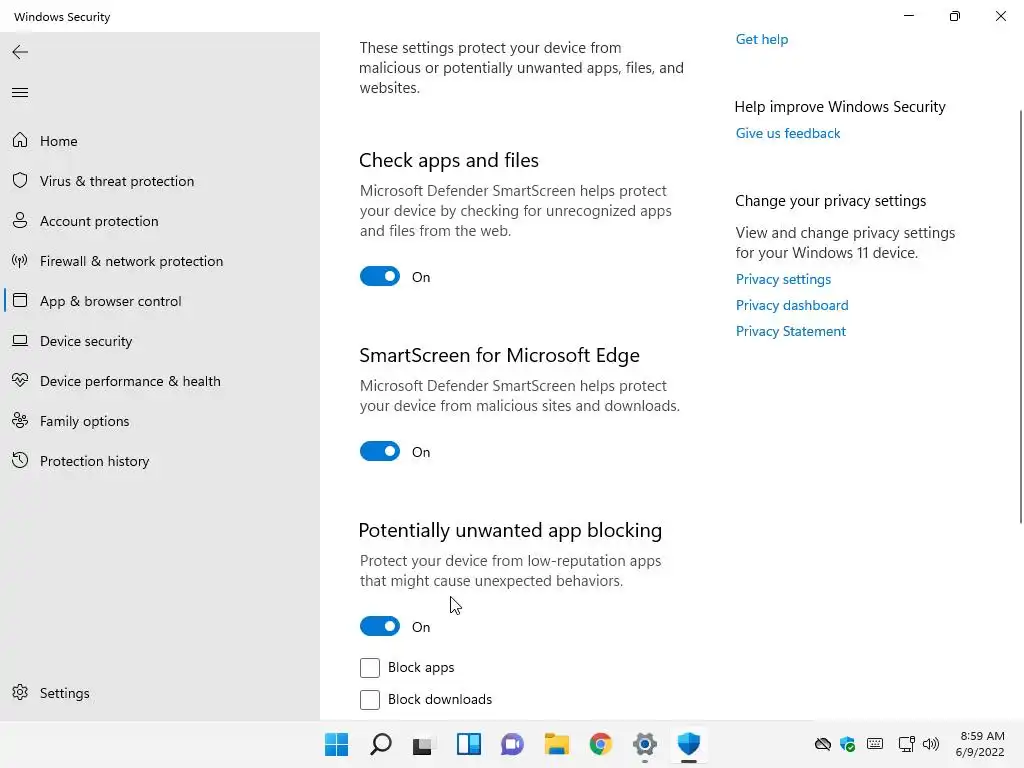Click the Virus & threat protection shield icon
Screen dimensions: 1024x768
tap(20, 180)
